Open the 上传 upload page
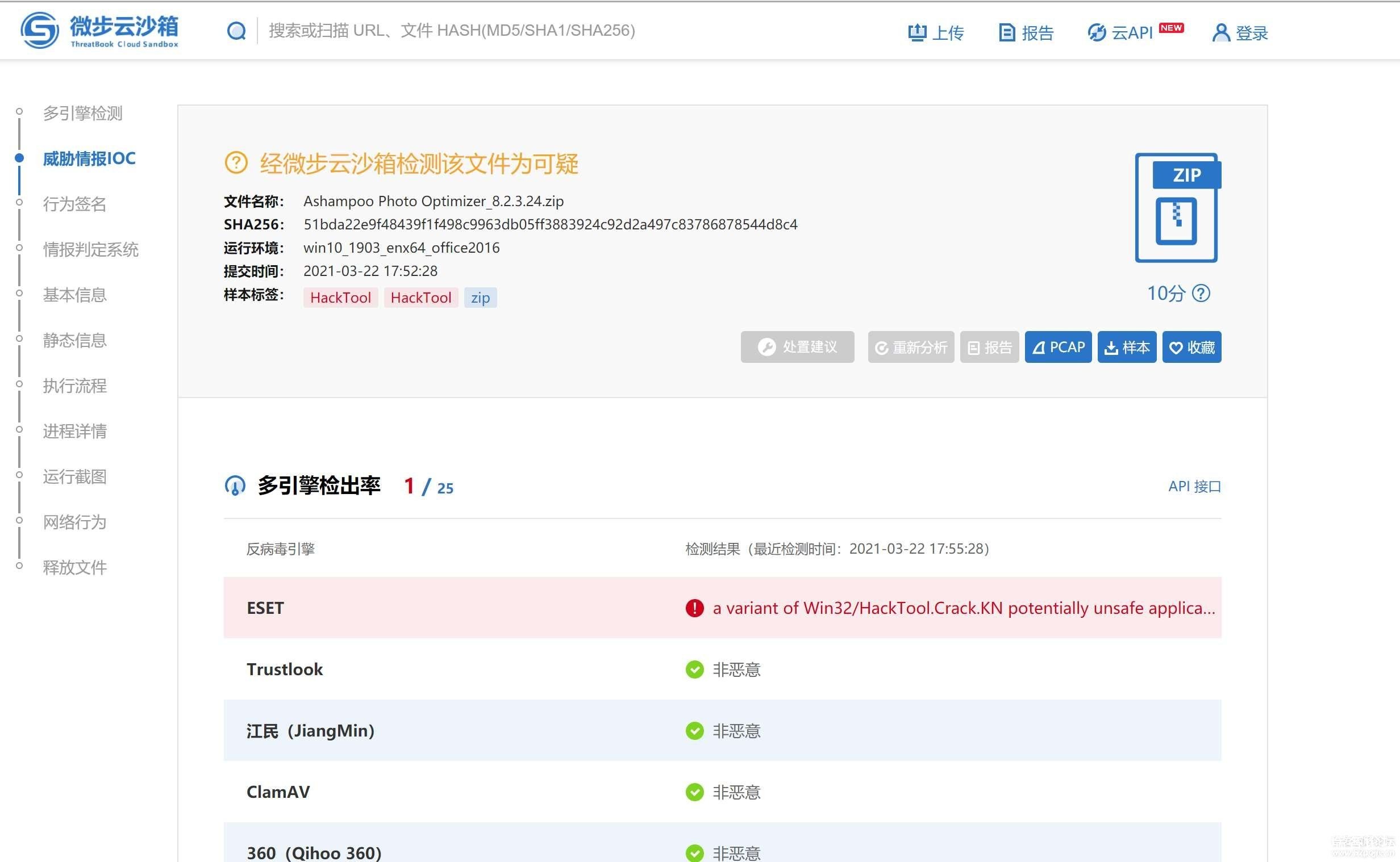Screen dimensions: 1400x862 (935, 33)
